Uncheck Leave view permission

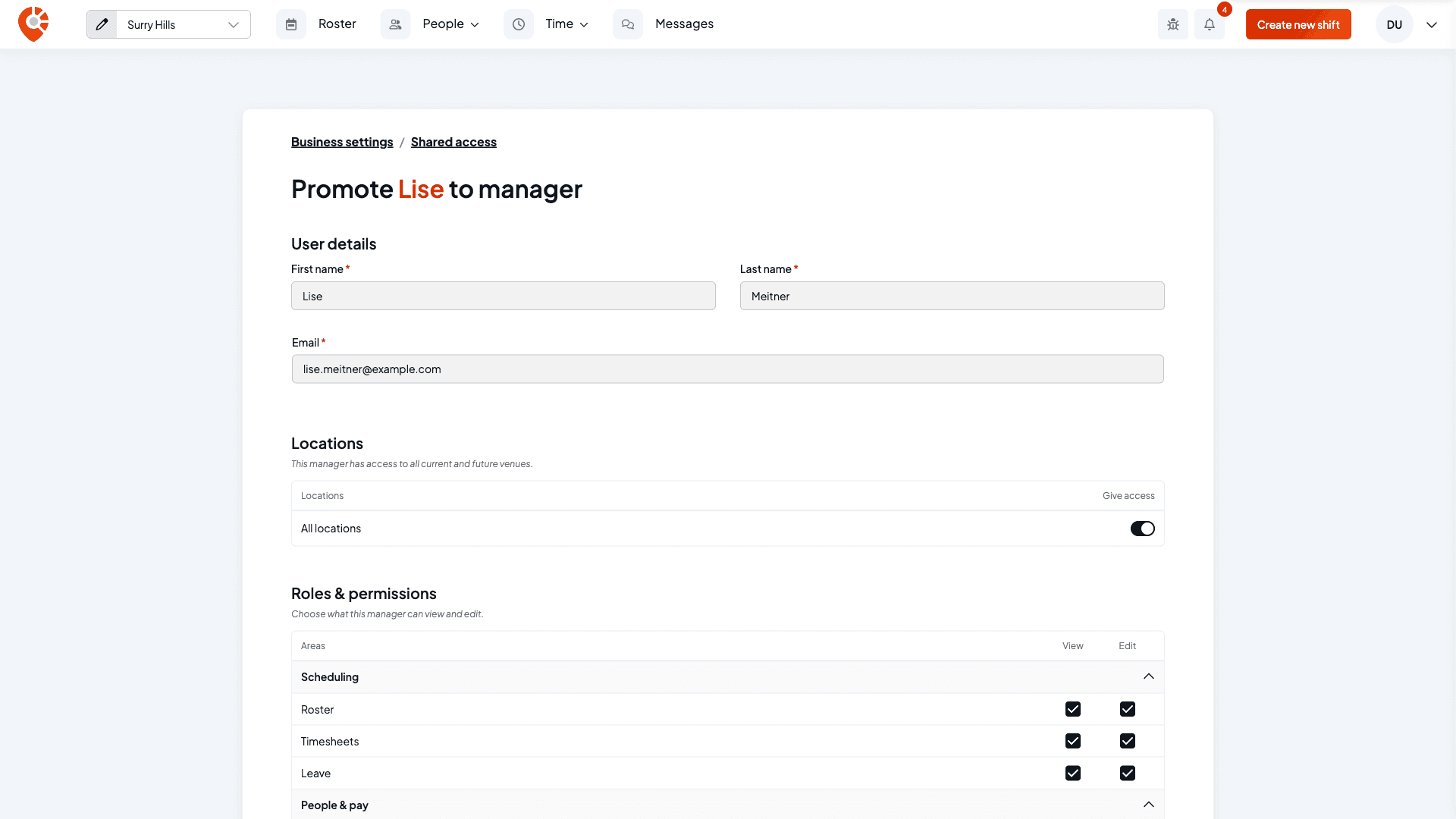coord(1072,773)
